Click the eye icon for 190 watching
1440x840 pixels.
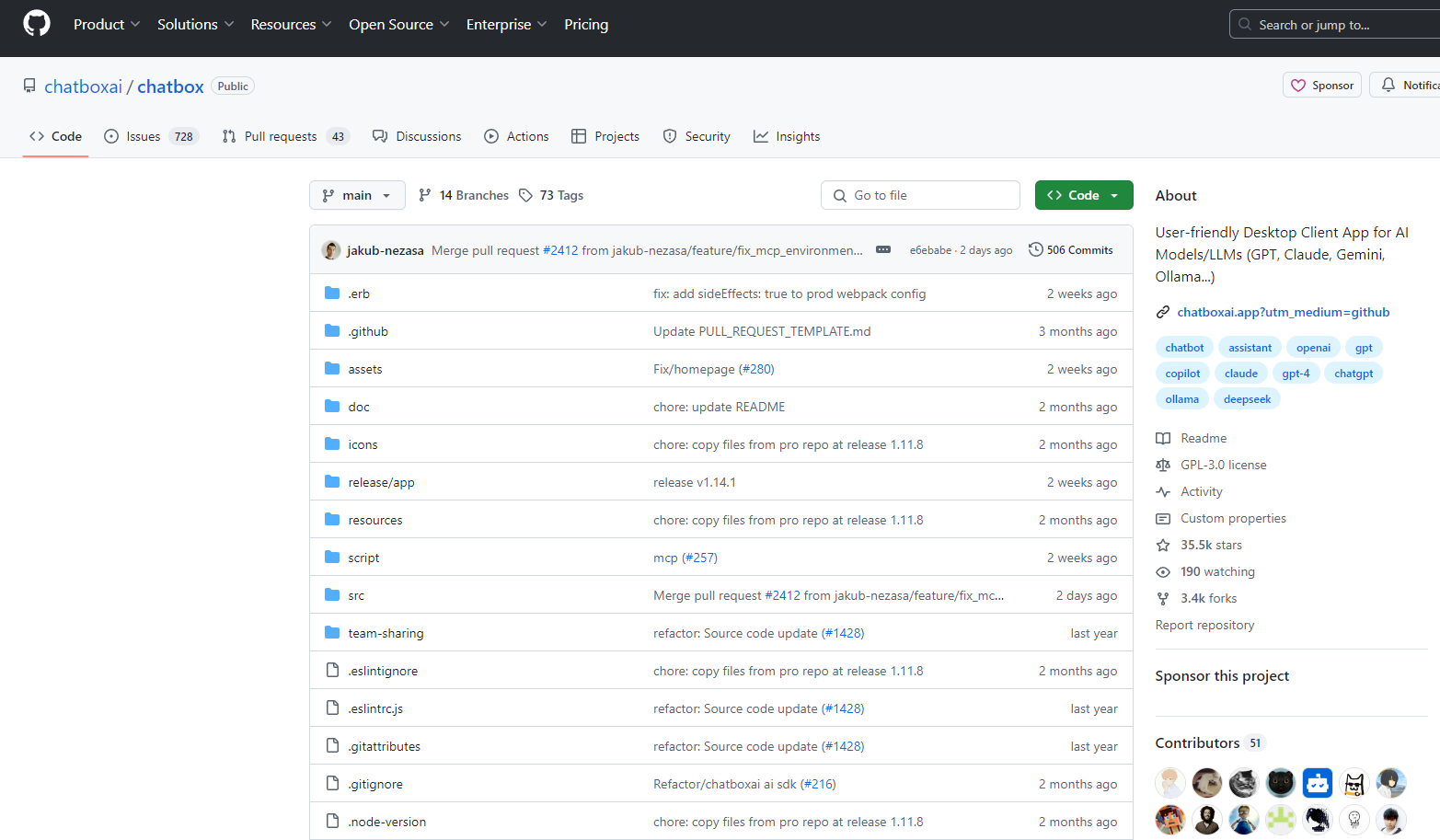1163,571
